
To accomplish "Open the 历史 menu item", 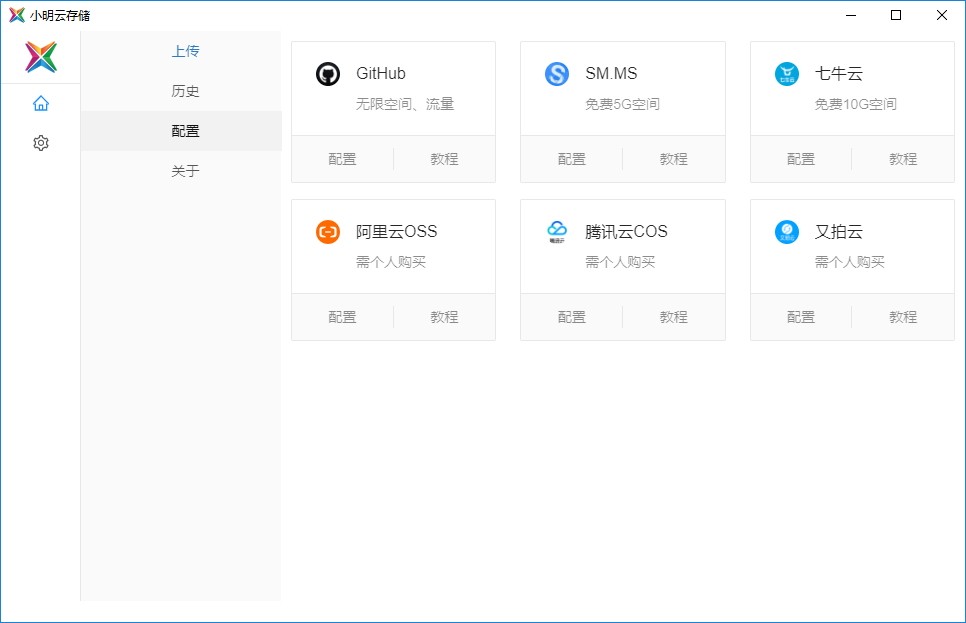I will point(185,91).
